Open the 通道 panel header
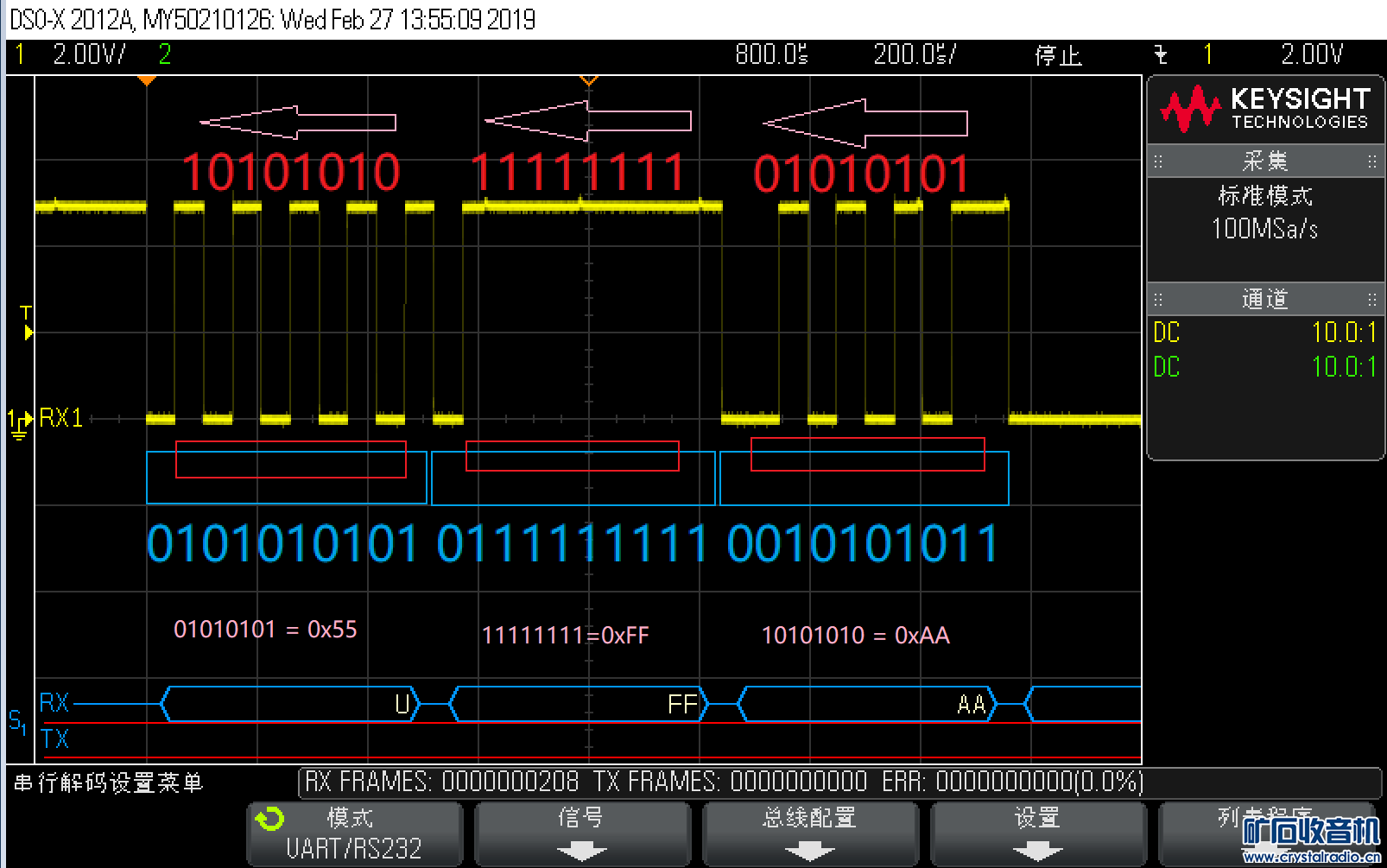 (1265, 299)
